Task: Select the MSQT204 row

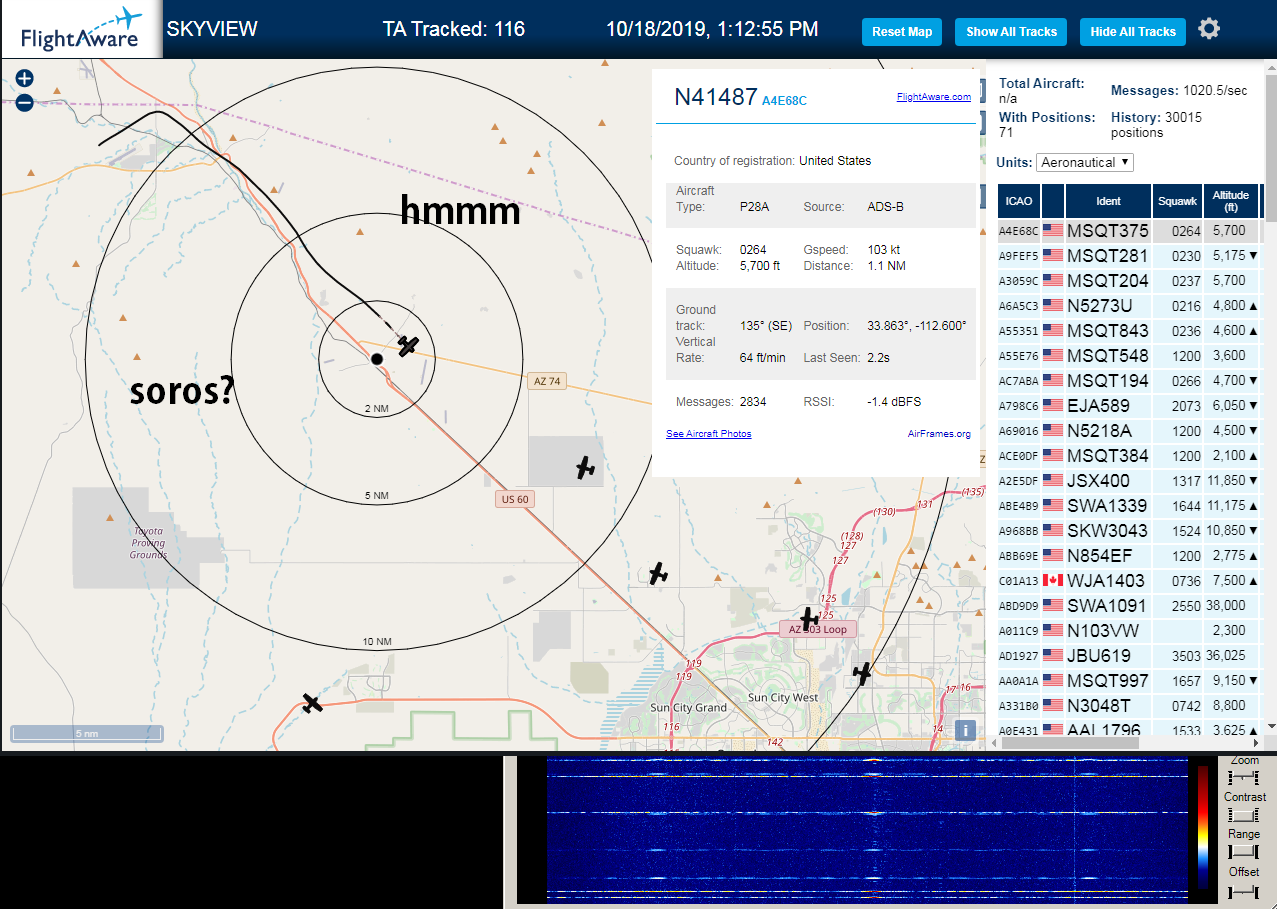Action: coord(1129,281)
